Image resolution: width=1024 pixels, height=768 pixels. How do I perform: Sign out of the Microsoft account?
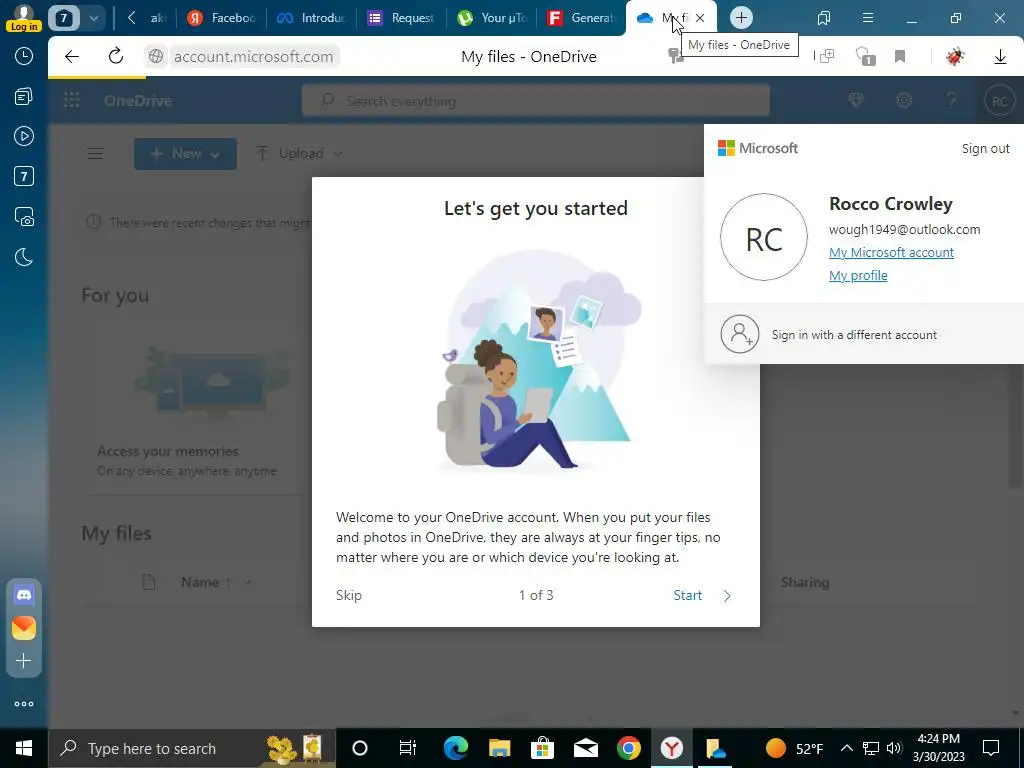[x=985, y=148]
